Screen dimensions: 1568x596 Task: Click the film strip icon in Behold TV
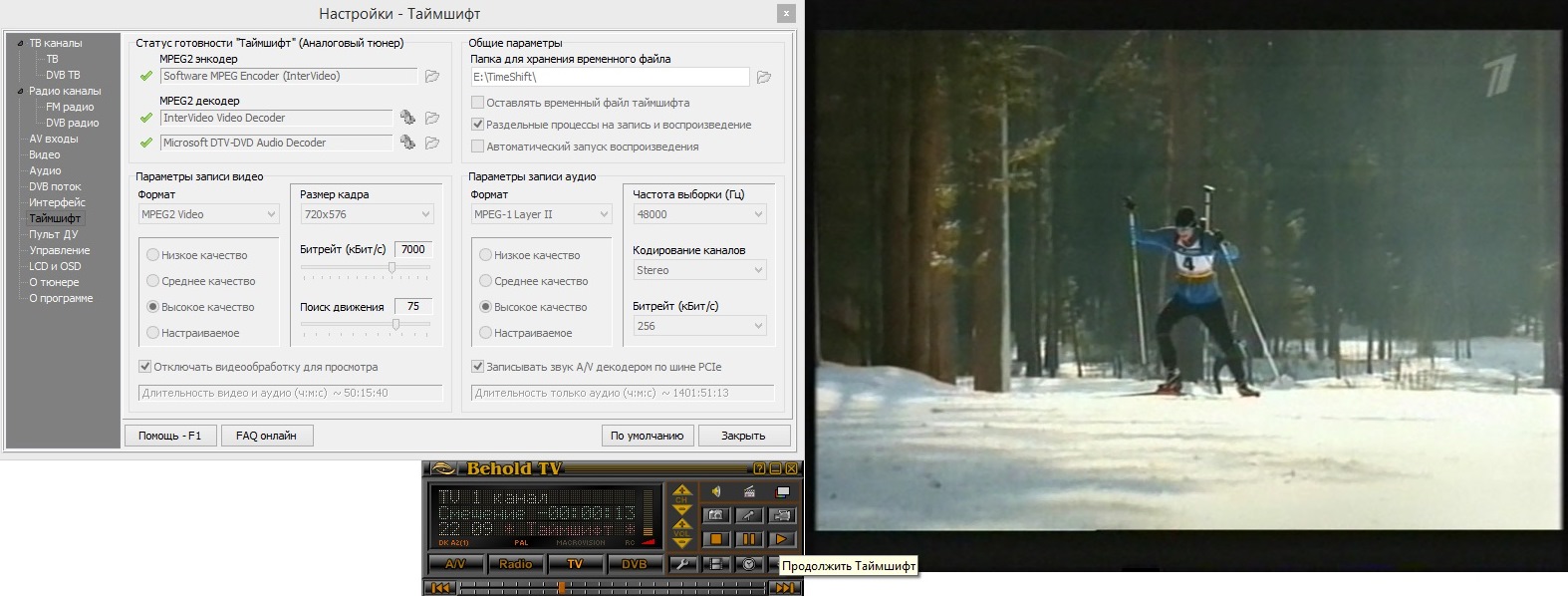point(715,564)
